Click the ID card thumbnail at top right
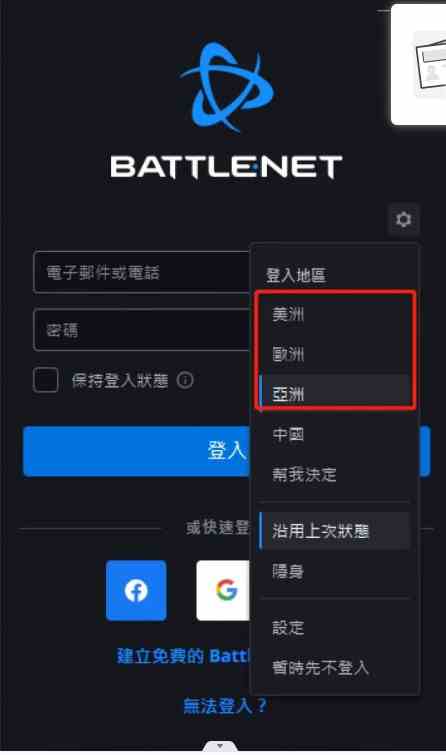Image resolution: width=446 pixels, height=755 pixels. pyautogui.click(x=418, y=64)
